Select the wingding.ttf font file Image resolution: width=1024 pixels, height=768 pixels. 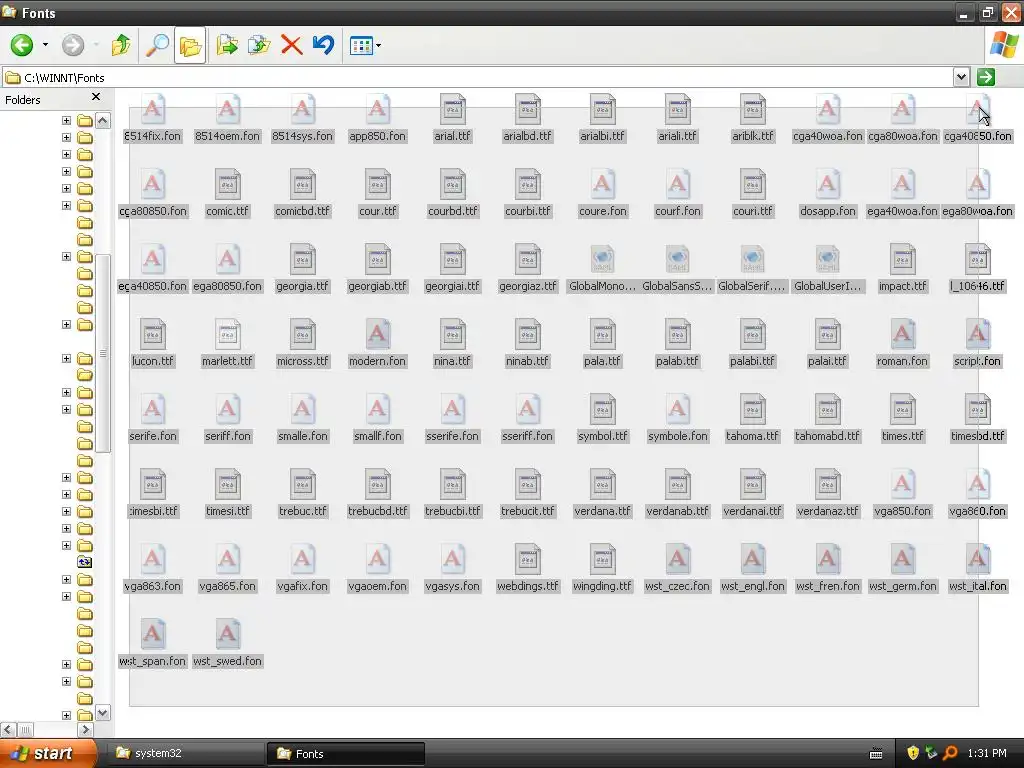coord(602,569)
